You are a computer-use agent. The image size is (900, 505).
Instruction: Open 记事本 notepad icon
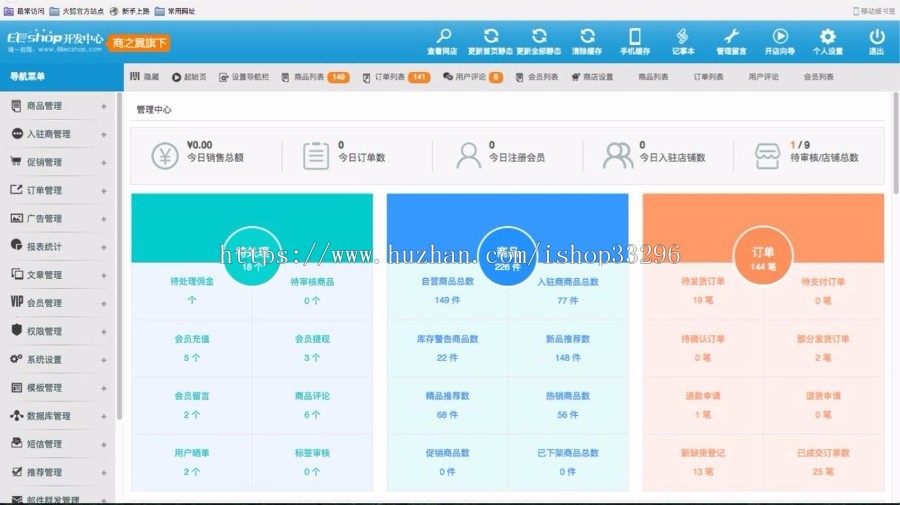click(682, 36)
